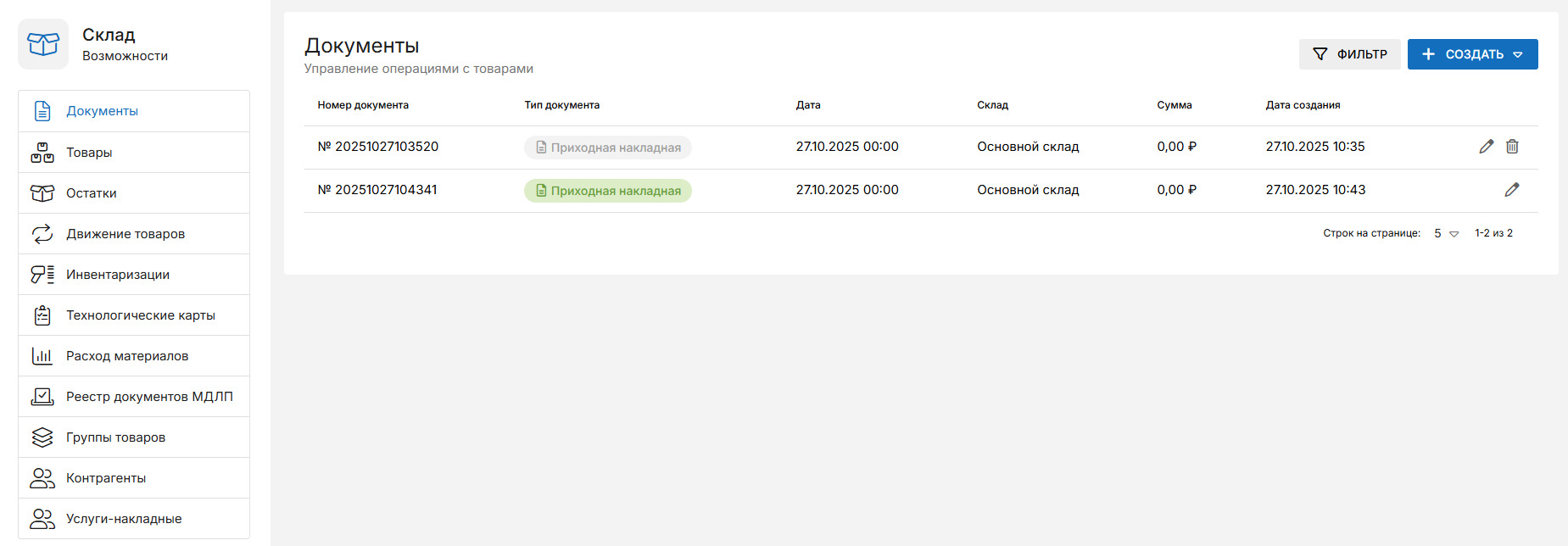Expand rows per page selector

[1446, 233]
